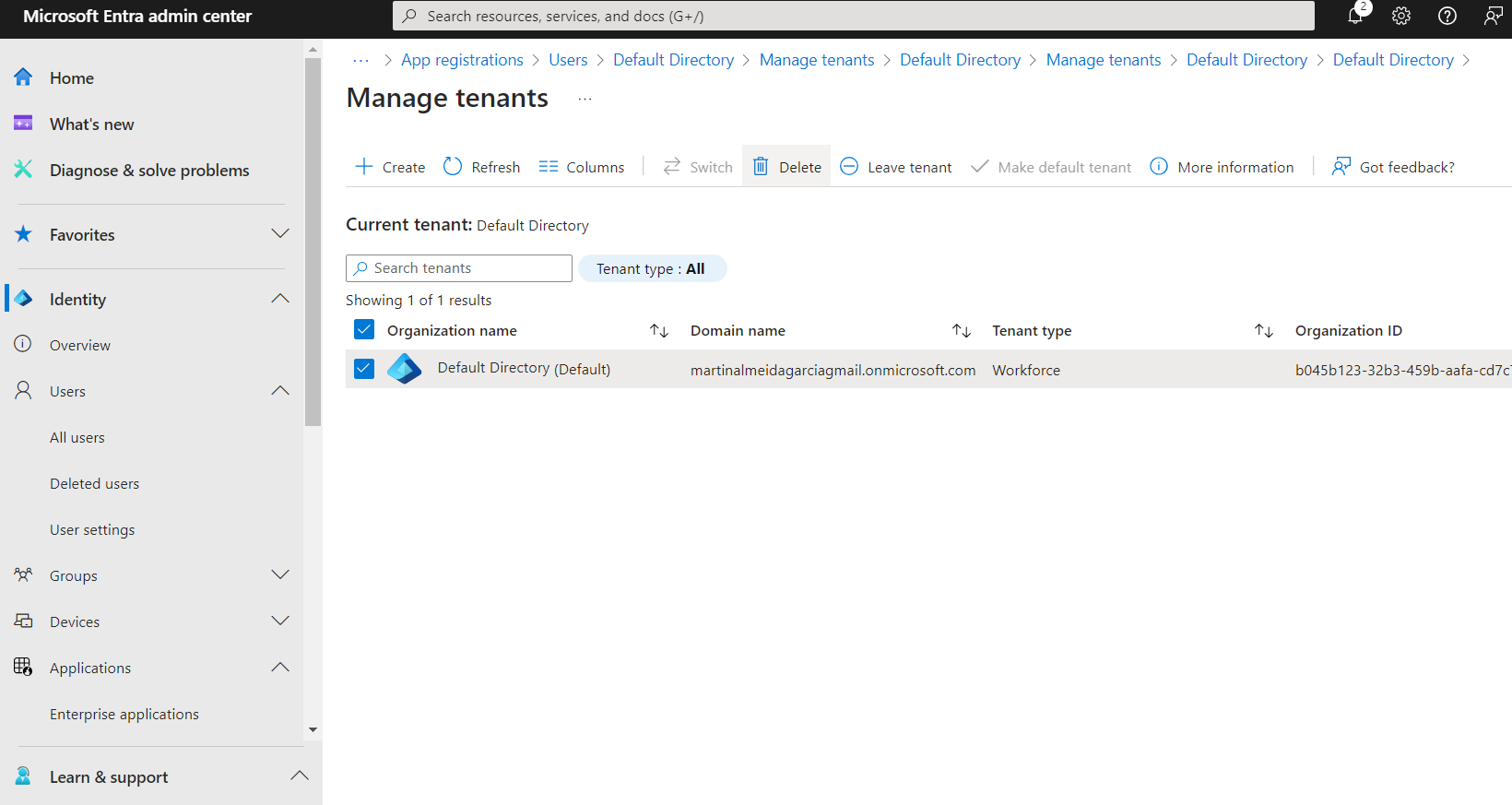Screen dimensions: 1512x805
Task: Open All users in sidebar
Action: point(77,437)
